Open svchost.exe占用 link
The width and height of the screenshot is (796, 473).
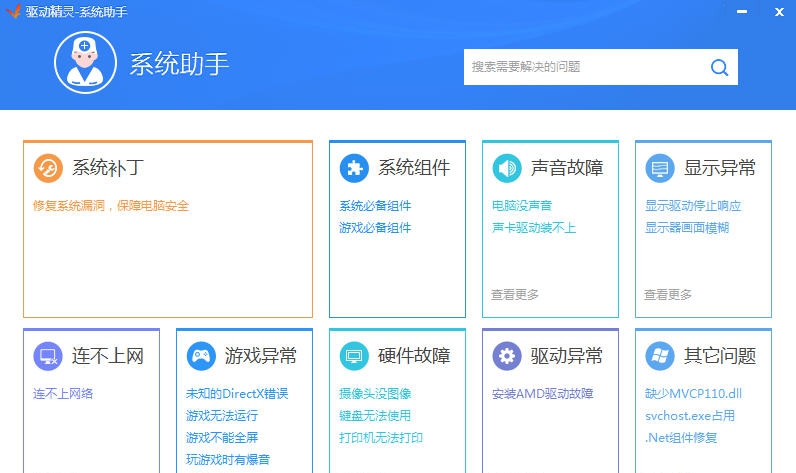(x=690, y=416)
